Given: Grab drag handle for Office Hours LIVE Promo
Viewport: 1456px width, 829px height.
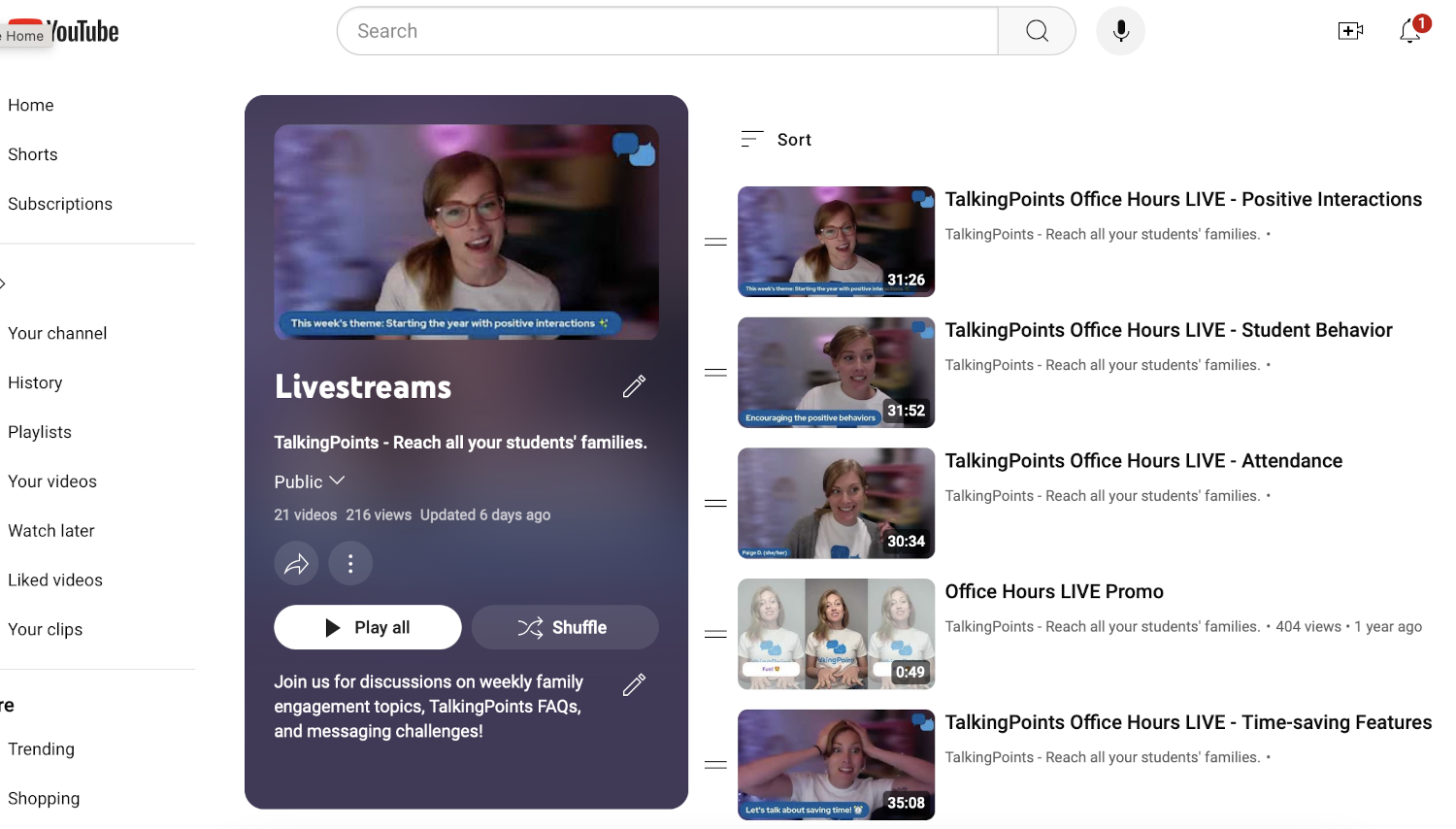Looking at the screenshot, I should click(715, 634).
